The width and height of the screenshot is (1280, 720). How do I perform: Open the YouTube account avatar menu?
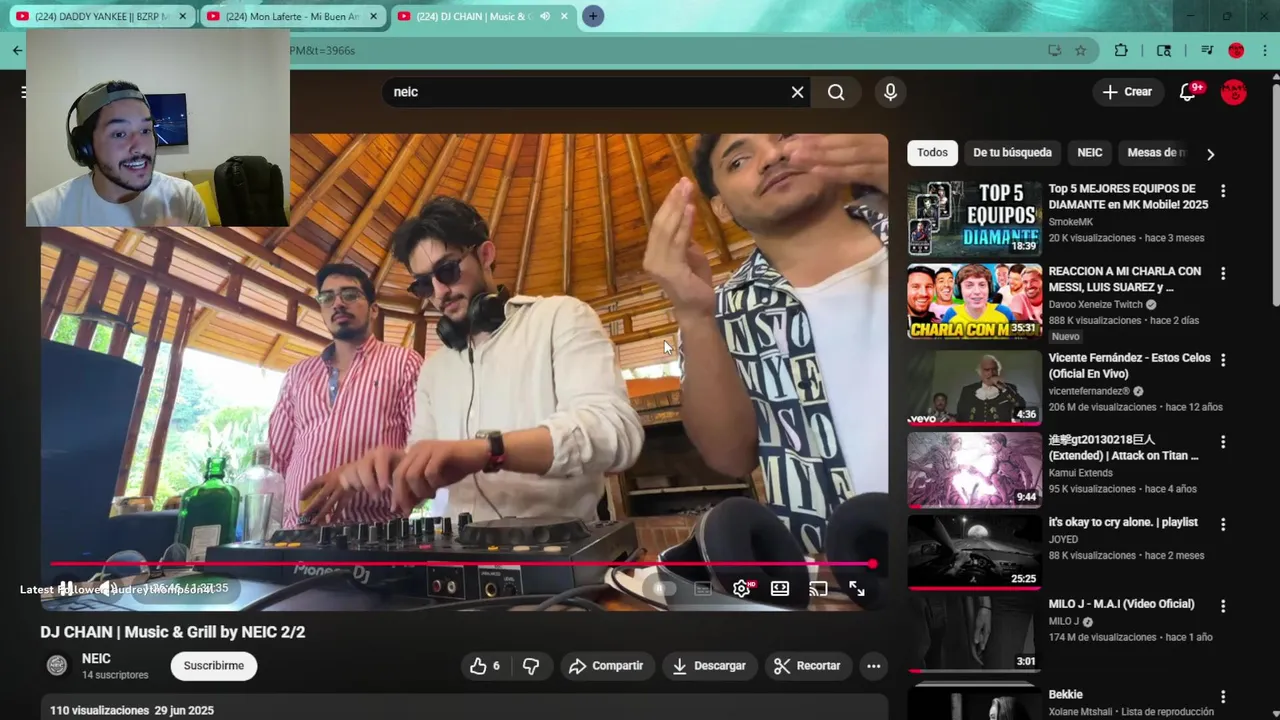(x=1234, y=92)
